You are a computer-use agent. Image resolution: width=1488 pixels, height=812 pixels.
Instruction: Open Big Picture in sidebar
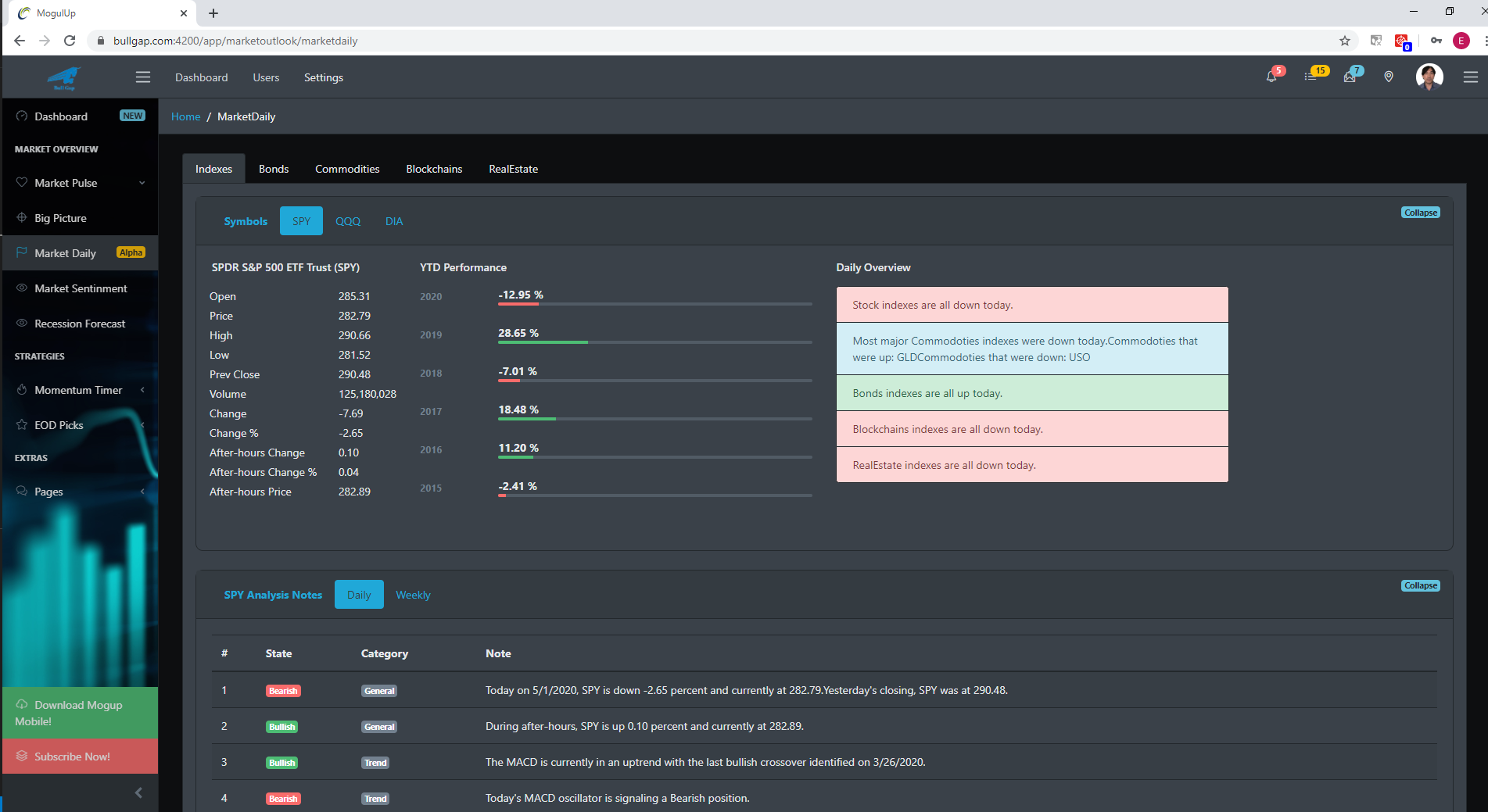(80, 218)
